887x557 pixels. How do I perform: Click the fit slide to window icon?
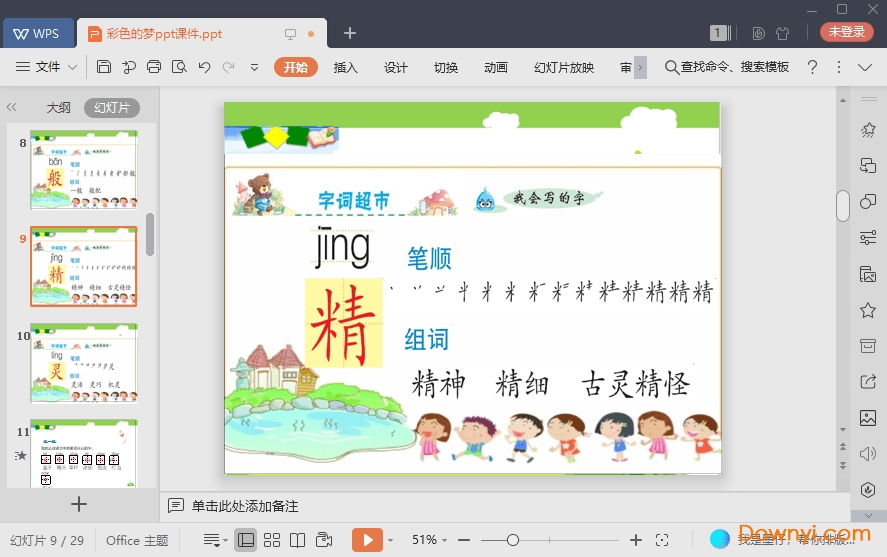[x=661, y=540]
